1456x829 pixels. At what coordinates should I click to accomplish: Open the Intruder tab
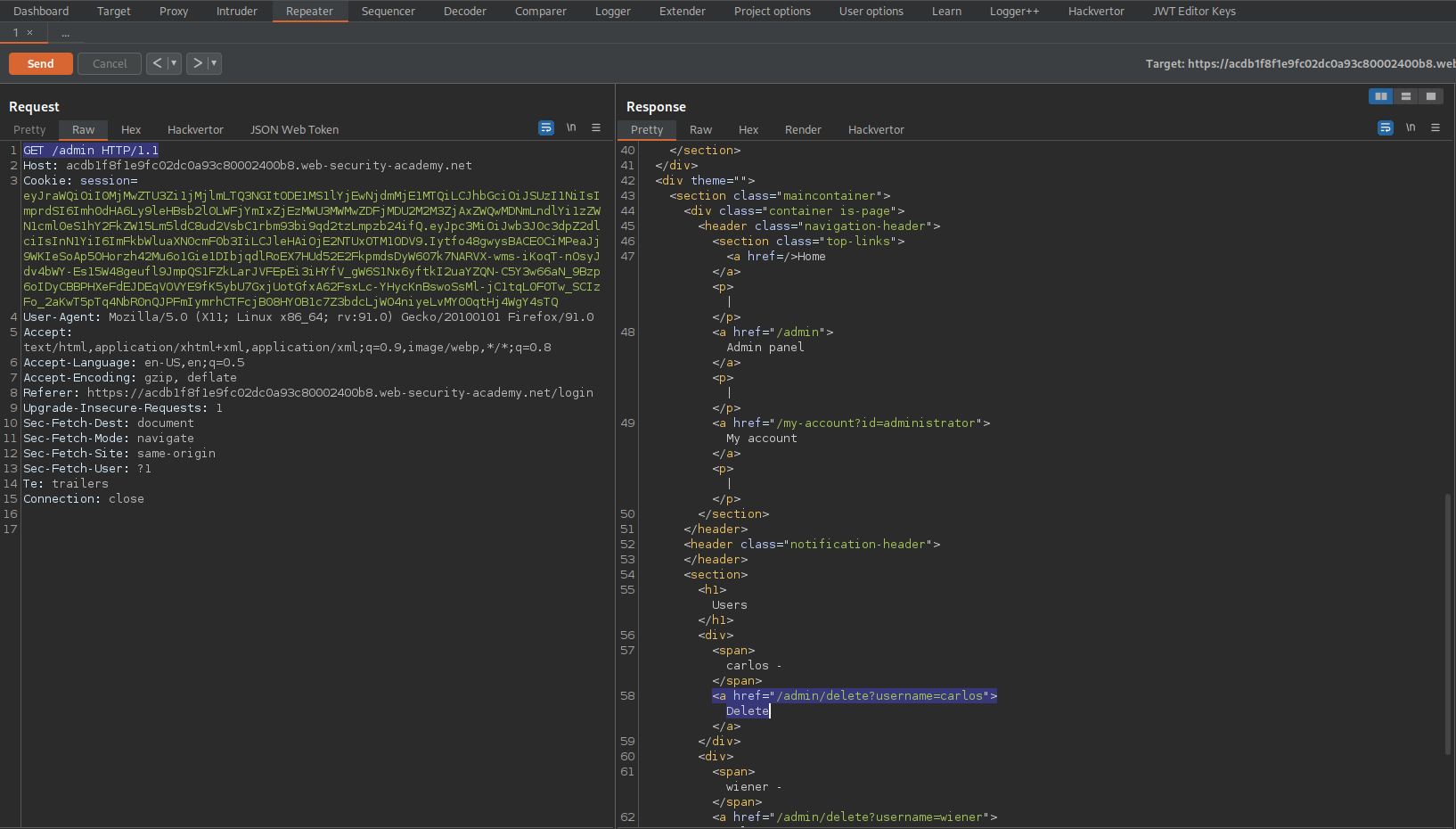pos(236,12)
